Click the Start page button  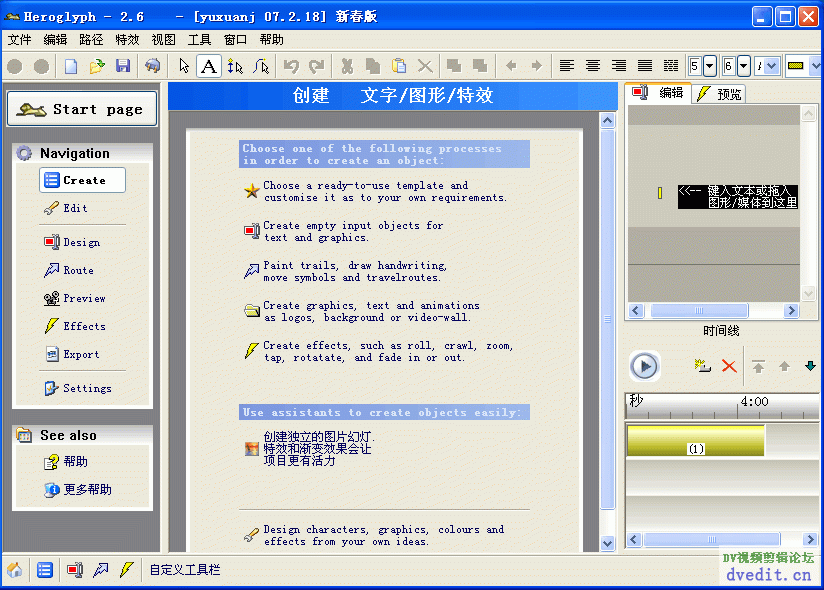click(x=82, y=109)
